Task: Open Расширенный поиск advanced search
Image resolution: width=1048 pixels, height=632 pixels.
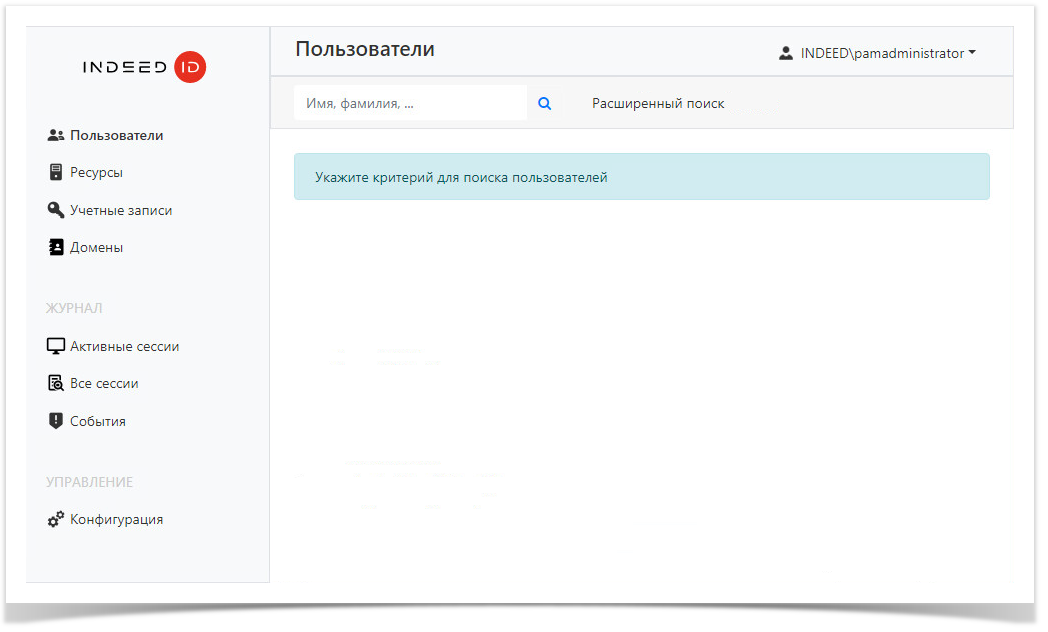Action: [x=658, y=103]
